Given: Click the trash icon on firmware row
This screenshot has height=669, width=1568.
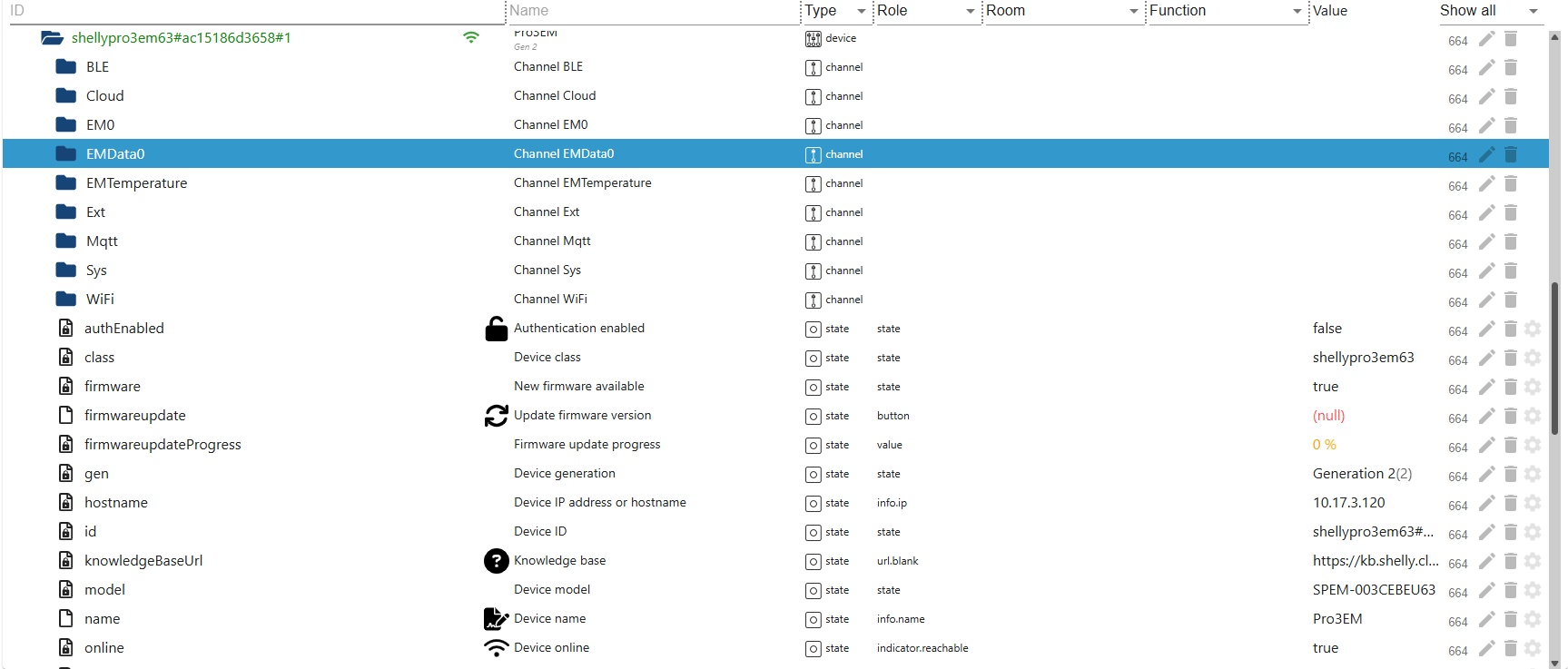Looking at the screenshot, I should coord(1511,387).
